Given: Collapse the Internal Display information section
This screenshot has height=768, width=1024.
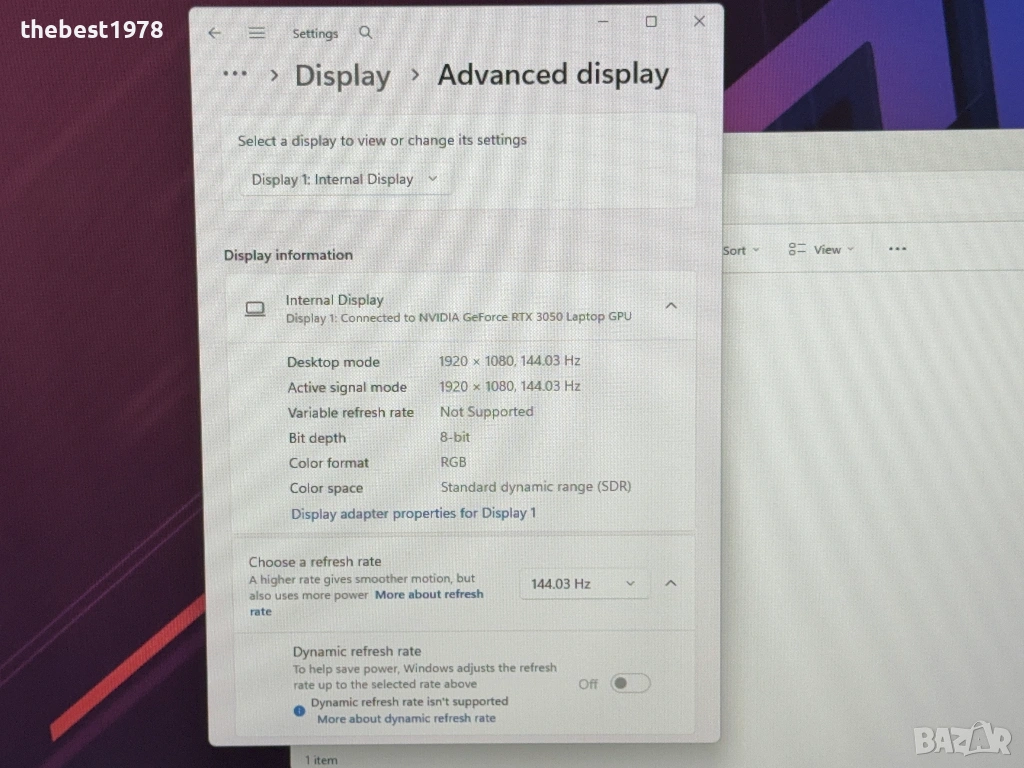Looking at the screenshot, I should point(671,306).
